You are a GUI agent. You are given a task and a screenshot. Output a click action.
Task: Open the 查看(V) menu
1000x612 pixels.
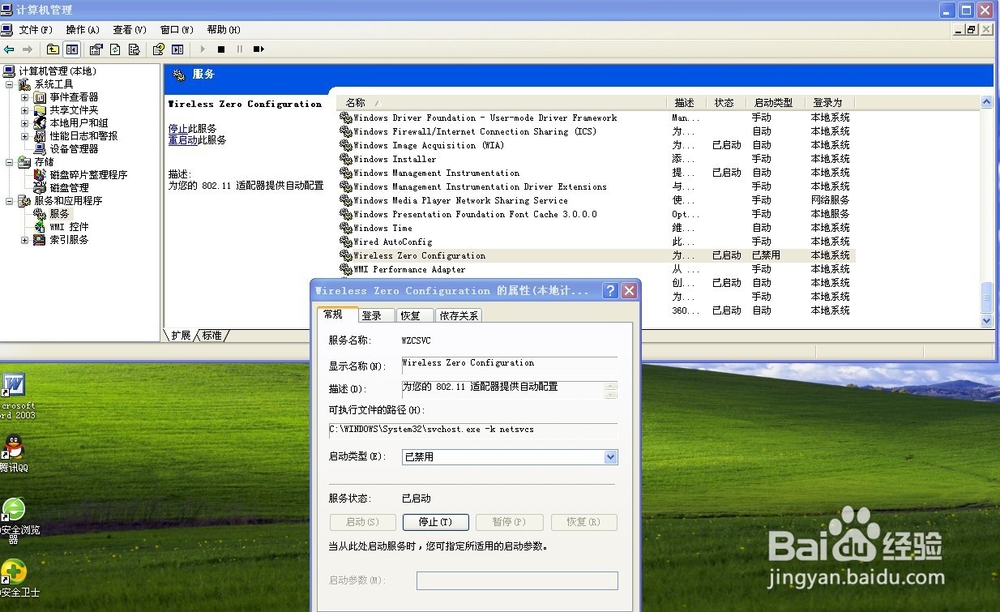[x=129, y=30]
